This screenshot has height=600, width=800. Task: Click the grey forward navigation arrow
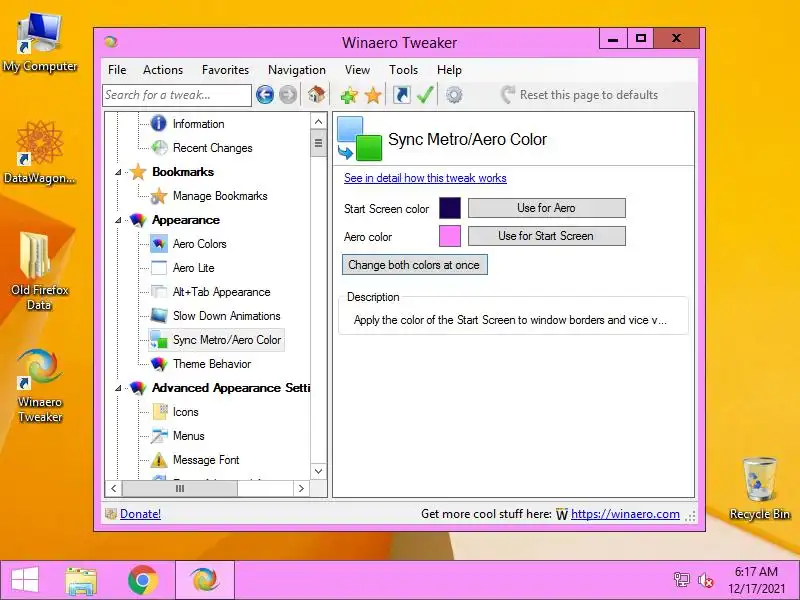pos(288,95)
